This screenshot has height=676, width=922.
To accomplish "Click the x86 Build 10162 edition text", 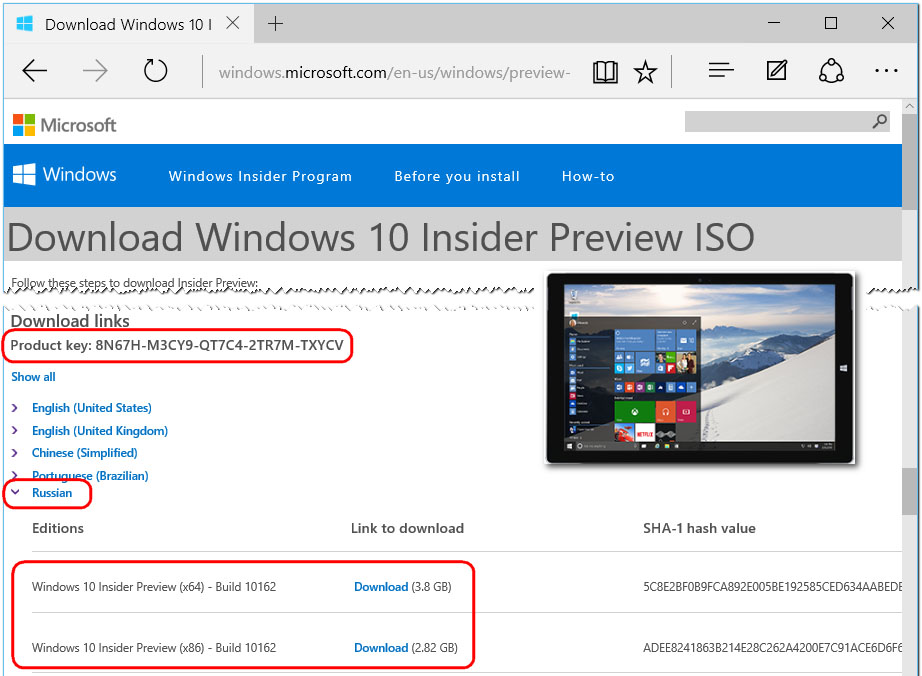I will pos(154,648).
